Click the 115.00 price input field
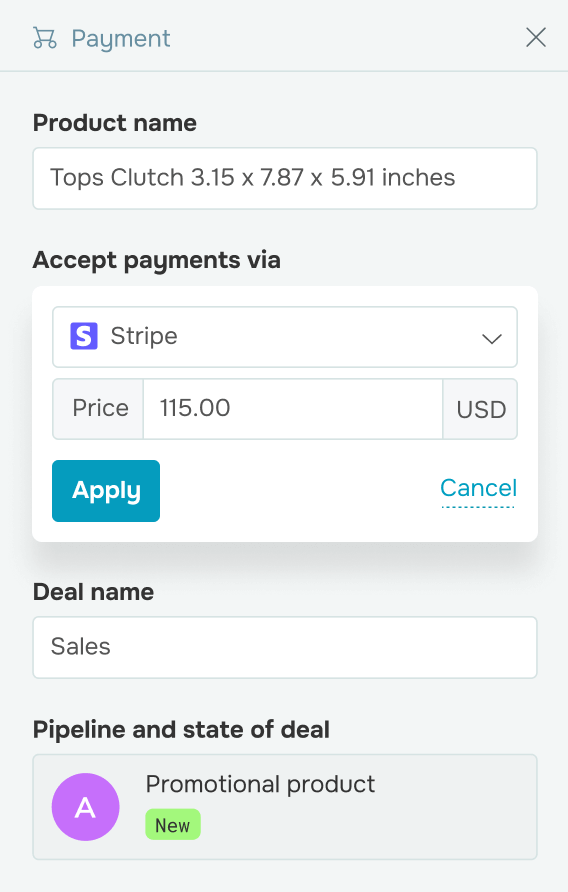 (x=293, y=409)
